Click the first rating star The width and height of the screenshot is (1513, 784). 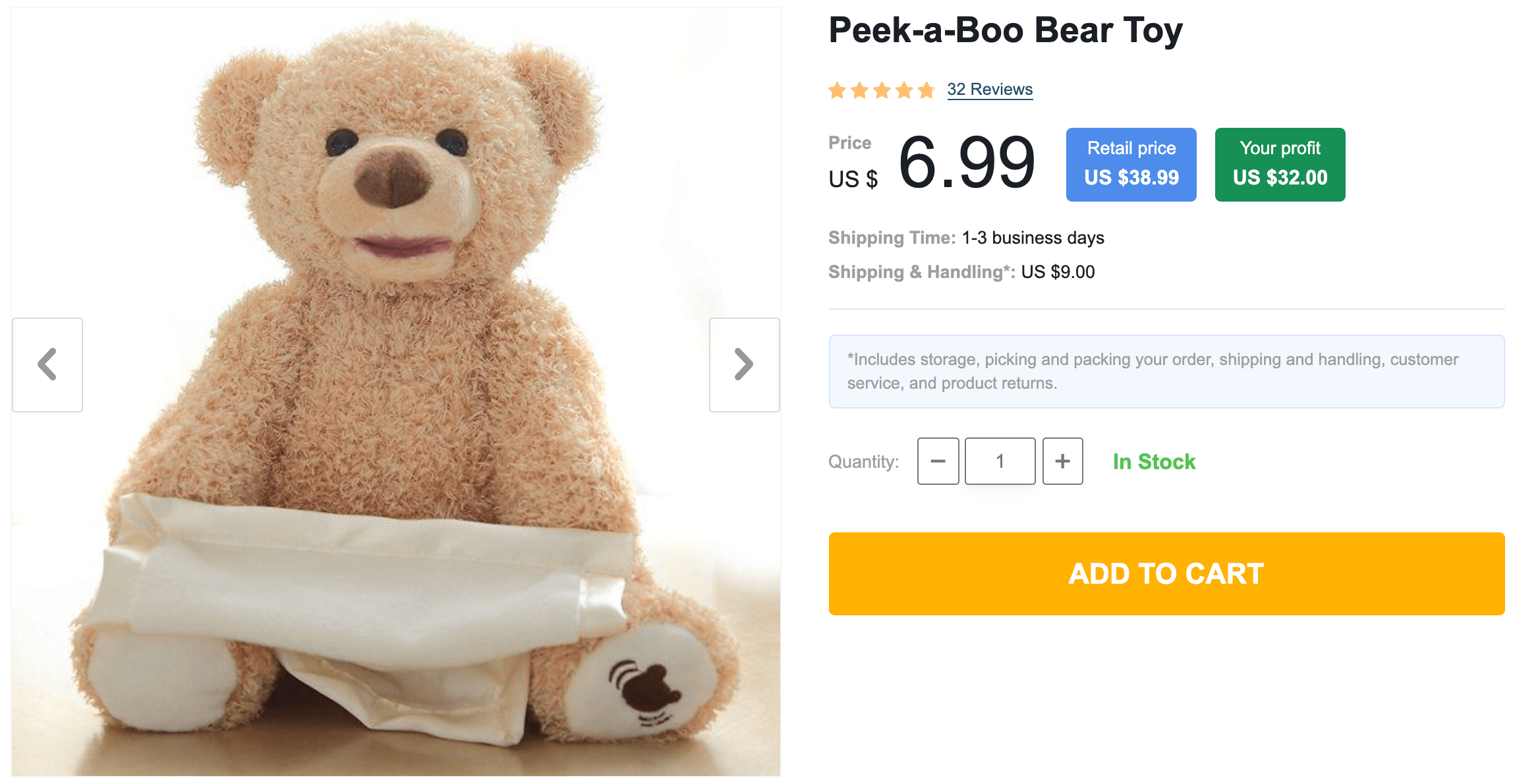tap(838, 90)
